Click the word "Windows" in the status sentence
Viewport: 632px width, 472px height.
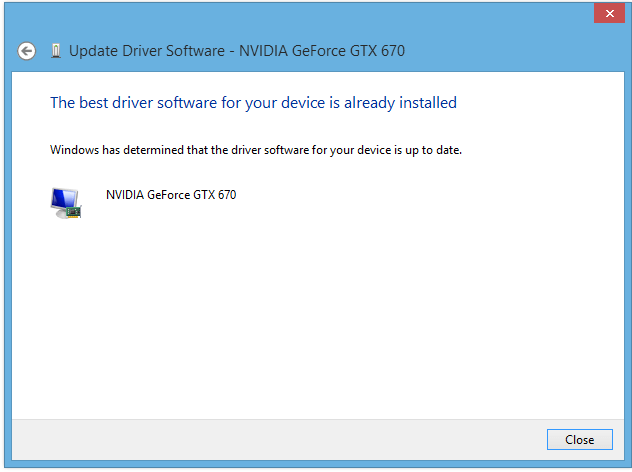74,150
